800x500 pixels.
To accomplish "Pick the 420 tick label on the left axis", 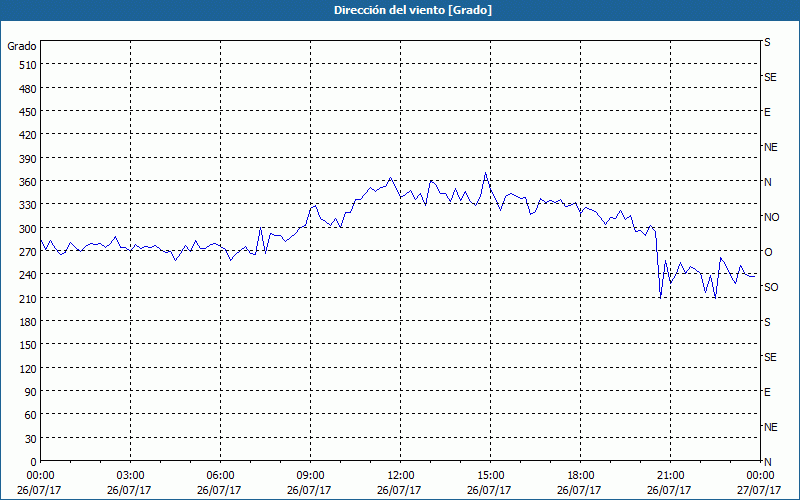I will point(28,135).
